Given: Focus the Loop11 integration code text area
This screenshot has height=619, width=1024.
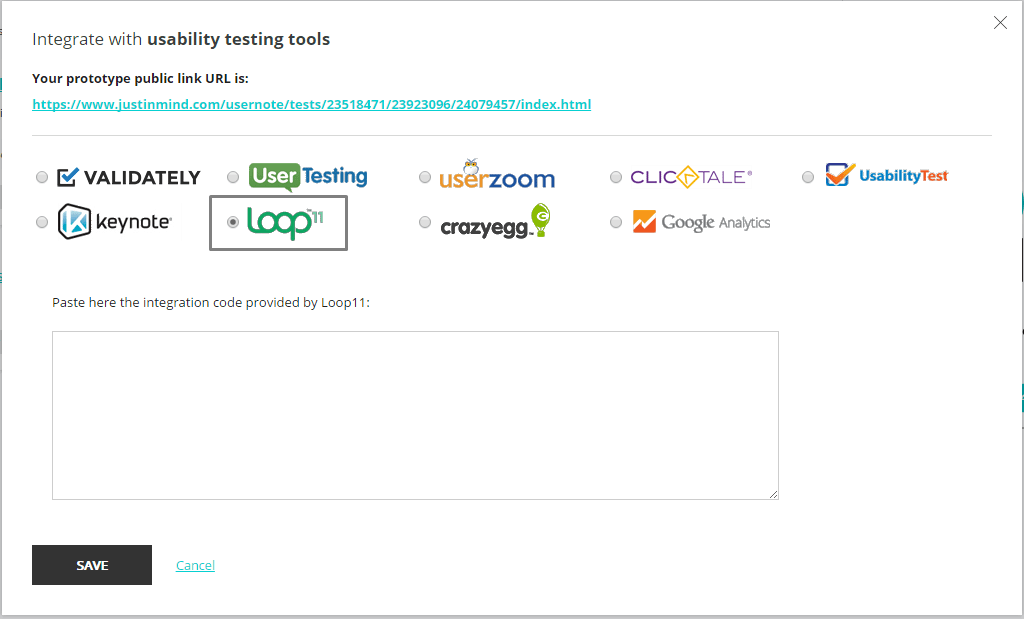Looking at the screenshot, I should (415, 415).
